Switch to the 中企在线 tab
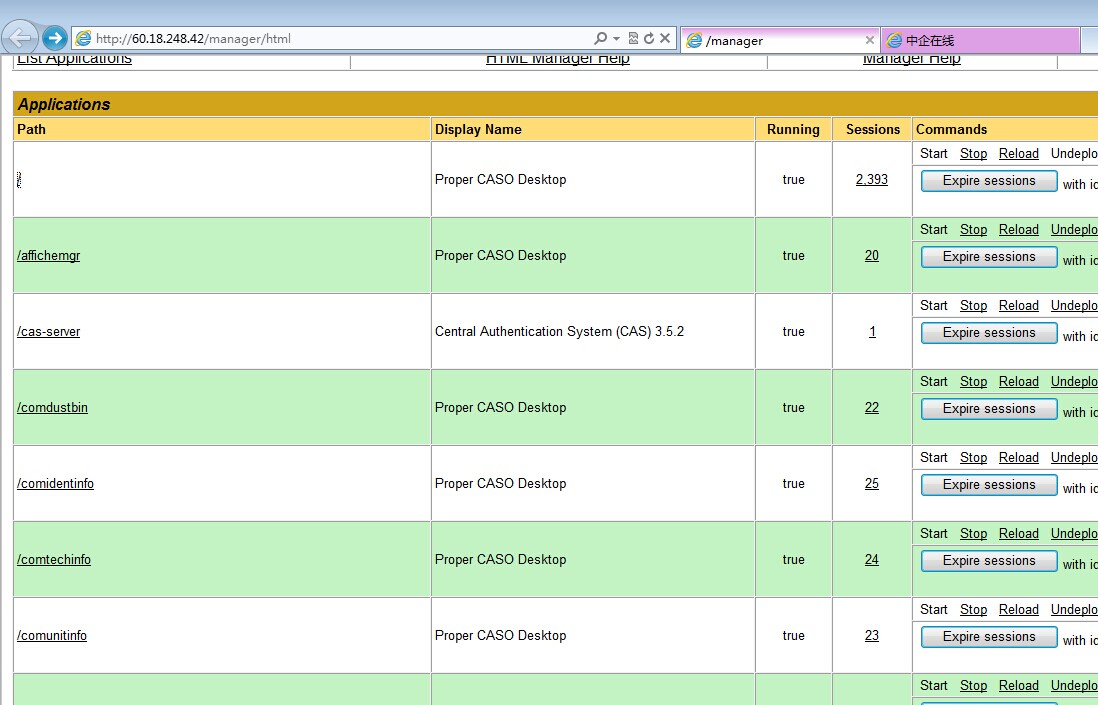The height and width of the screenshot is (705, 1098). [980, 41]
